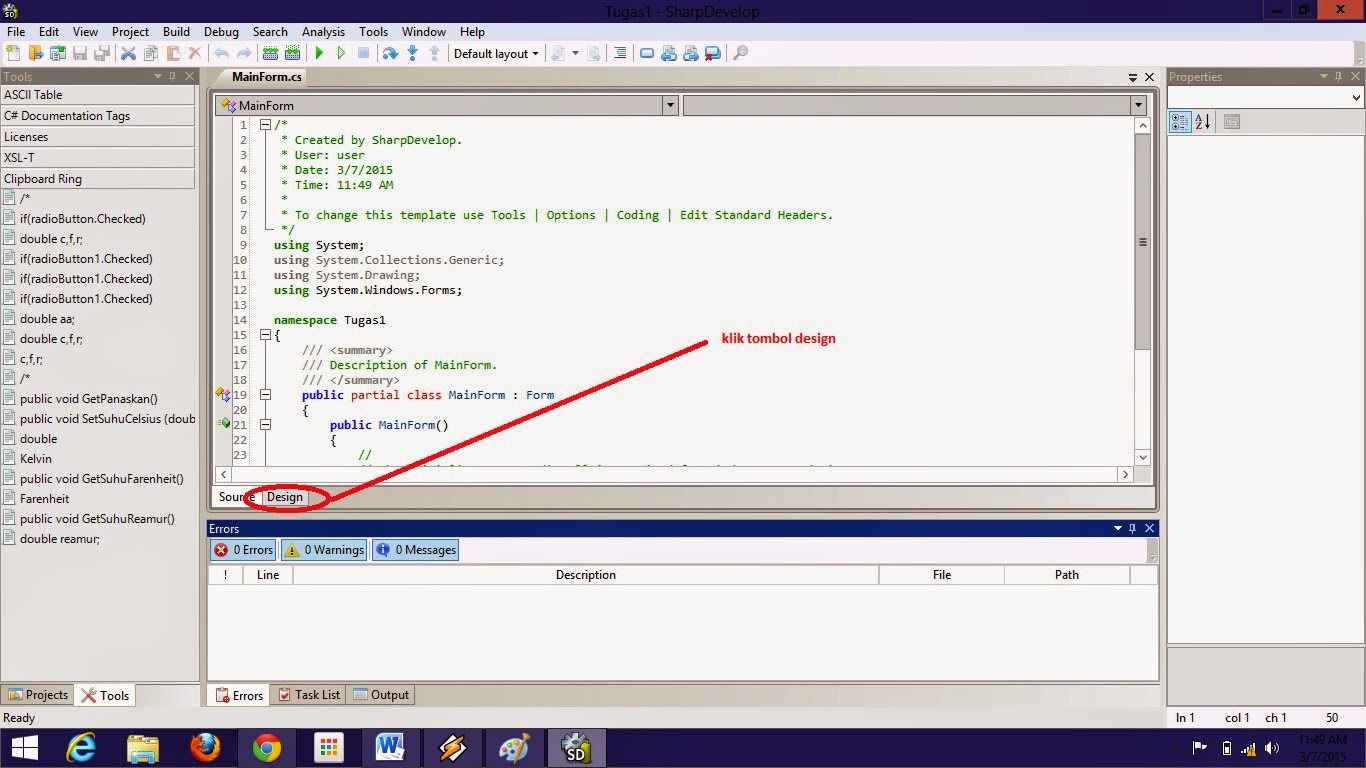
Task: Run the project with the solid green arrow
Action: 319,53
